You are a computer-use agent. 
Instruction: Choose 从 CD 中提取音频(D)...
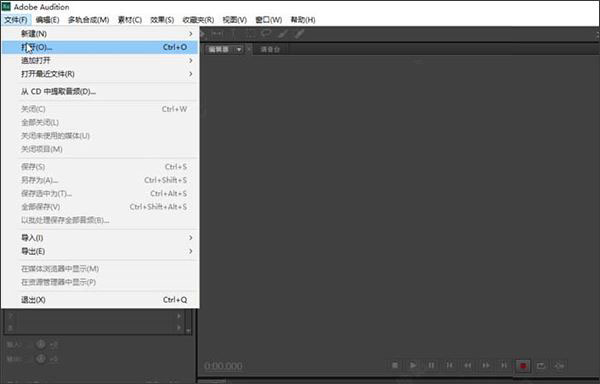point(100,91)
